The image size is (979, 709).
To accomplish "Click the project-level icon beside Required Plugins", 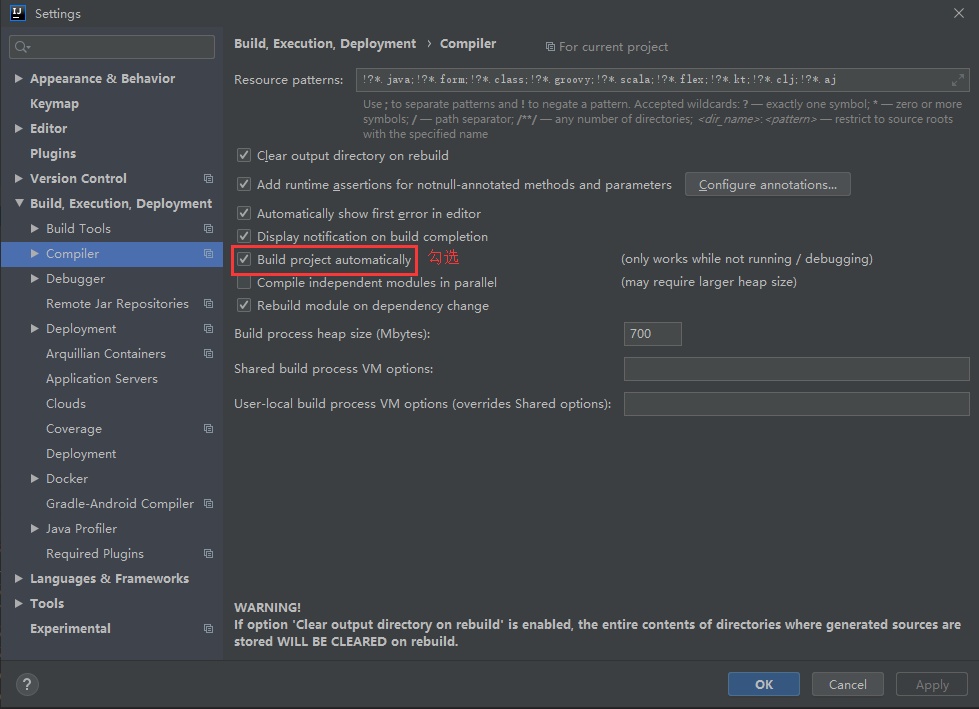I will point(209,553).
